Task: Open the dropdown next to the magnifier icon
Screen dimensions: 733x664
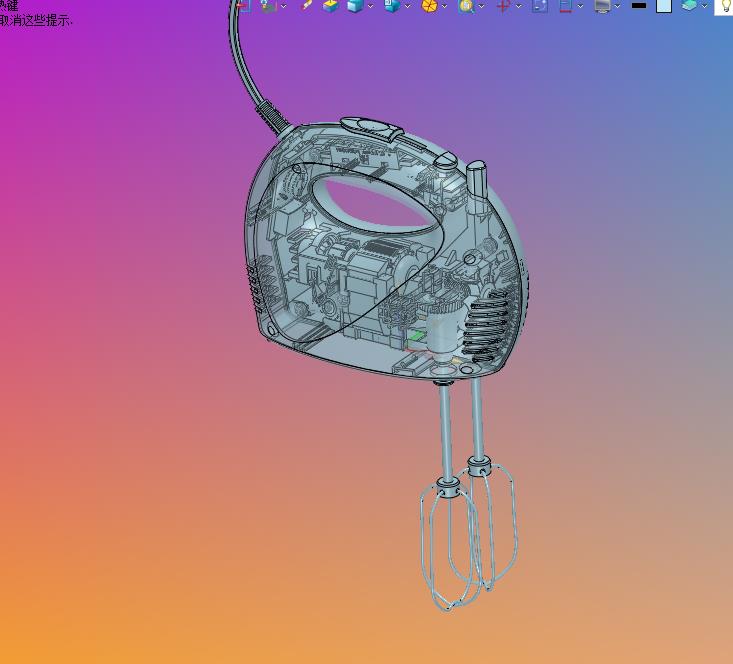Action: coord(481,6)
